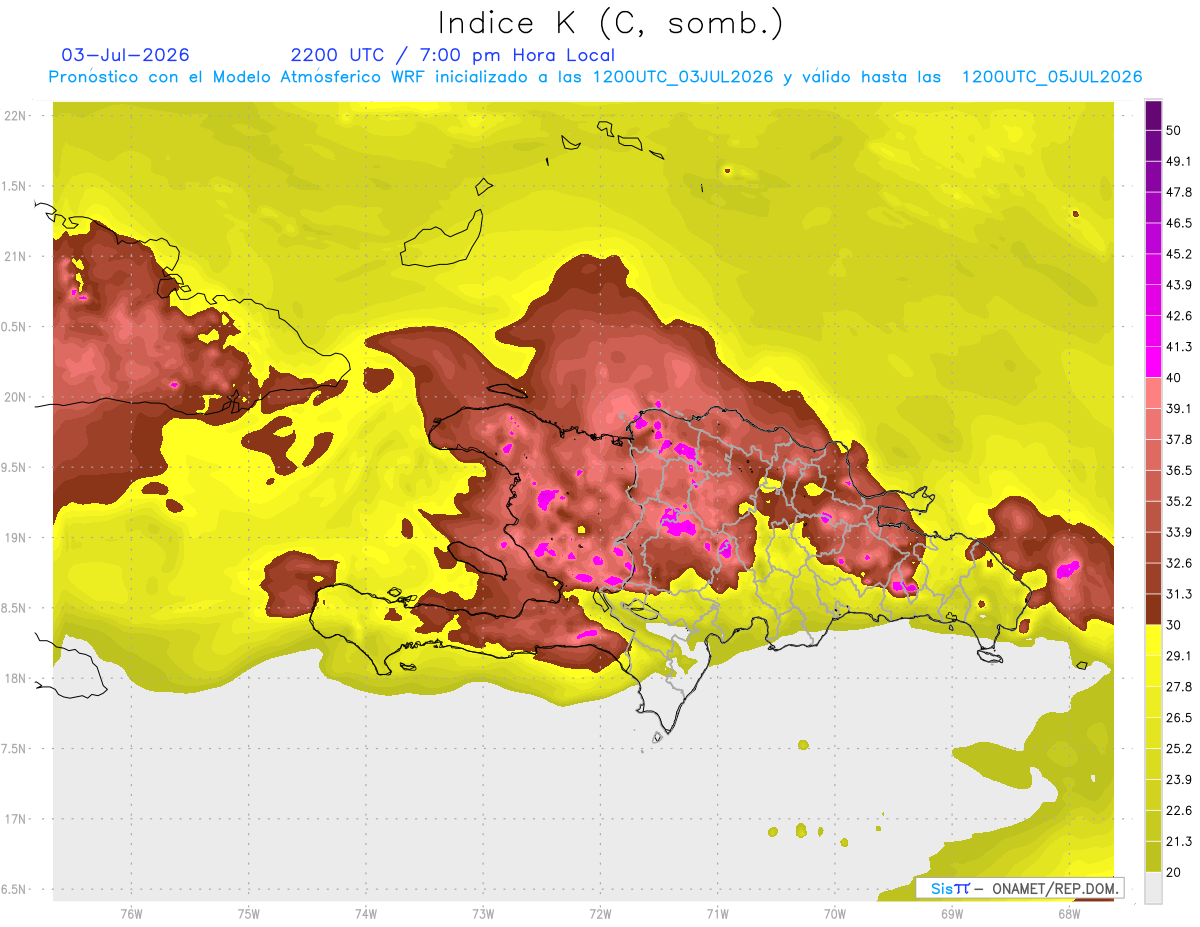Viewport: 1200px width, 927px height.
Task: Pick the olive swatch between 20 and 21.3
Action: 1154,857
